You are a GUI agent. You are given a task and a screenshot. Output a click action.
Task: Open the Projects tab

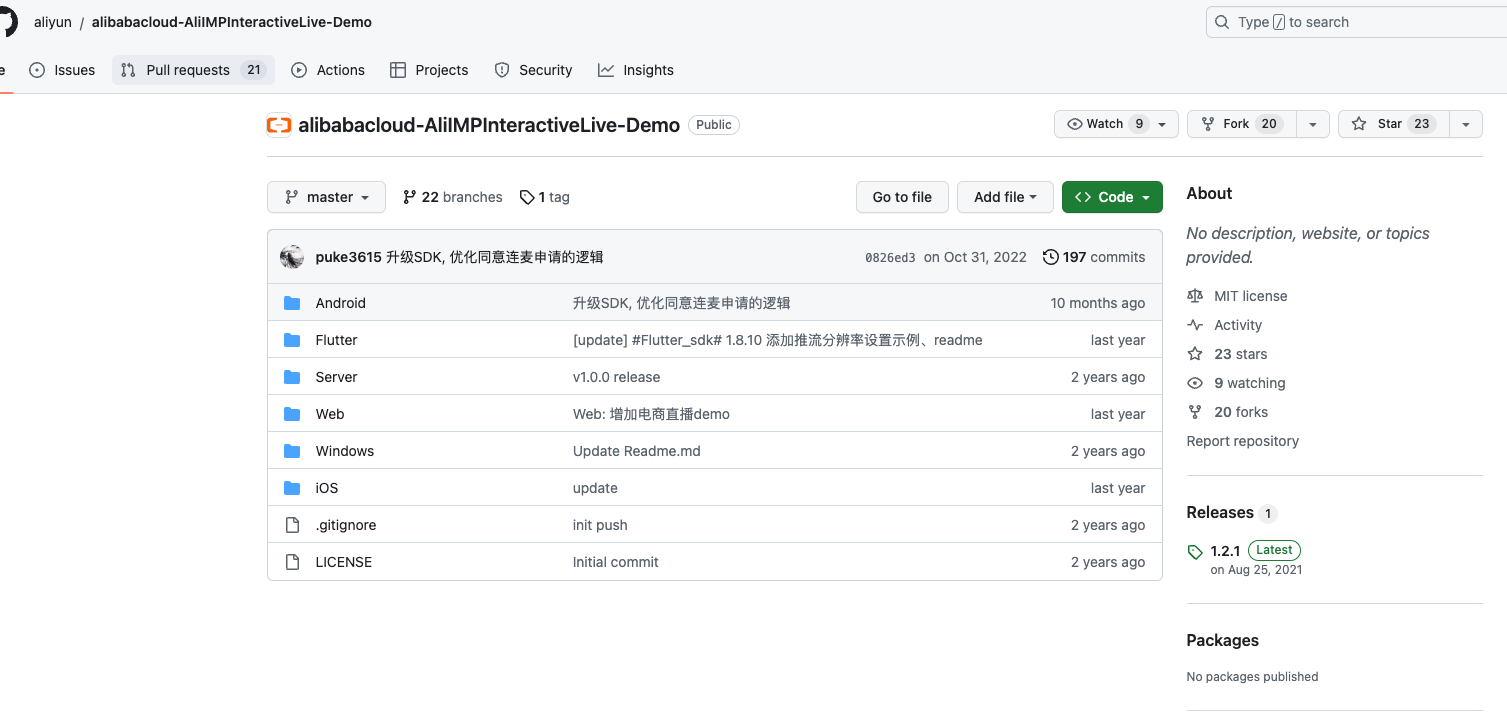coord(429,70)
